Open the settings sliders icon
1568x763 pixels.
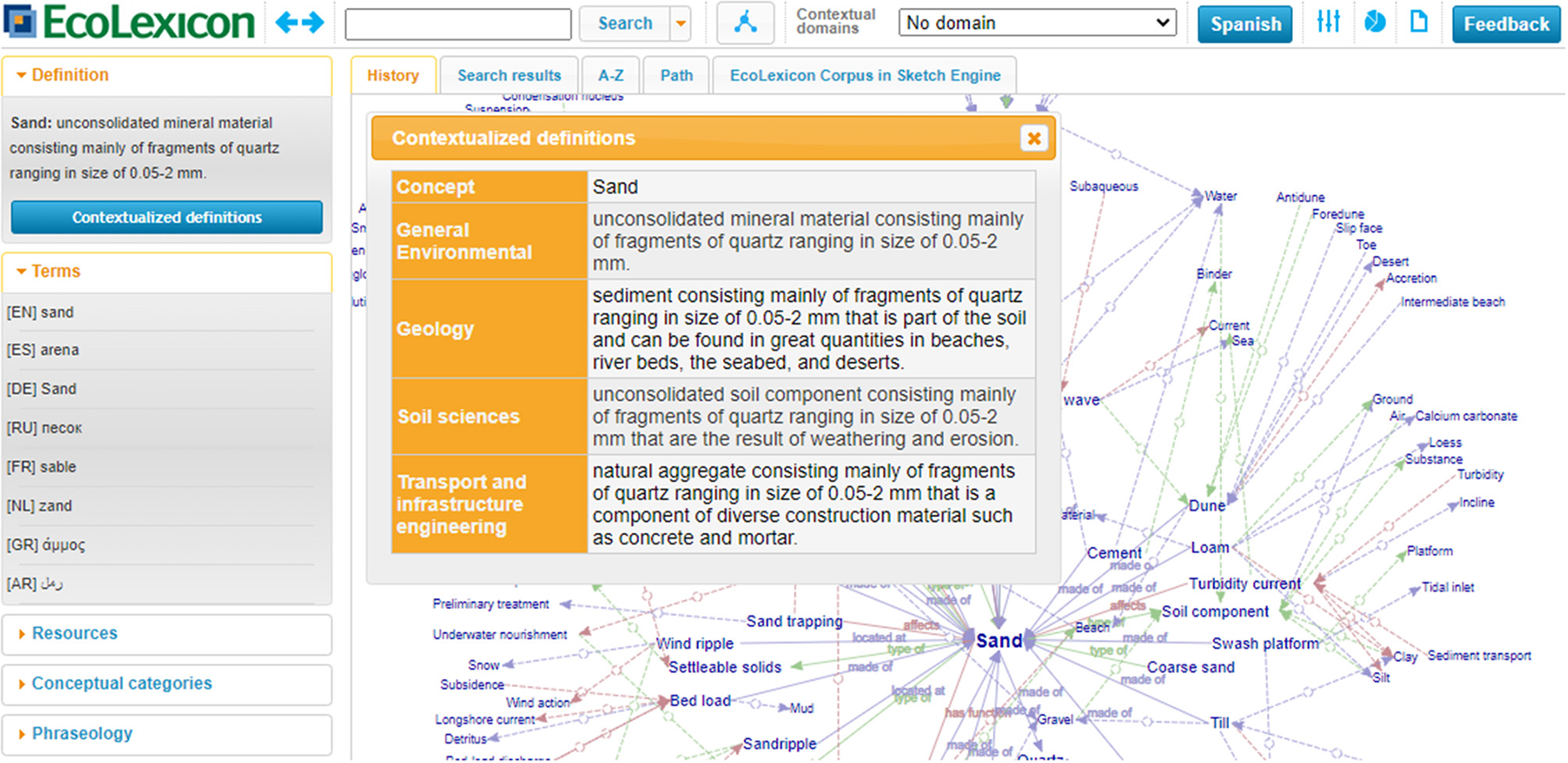1327,22
